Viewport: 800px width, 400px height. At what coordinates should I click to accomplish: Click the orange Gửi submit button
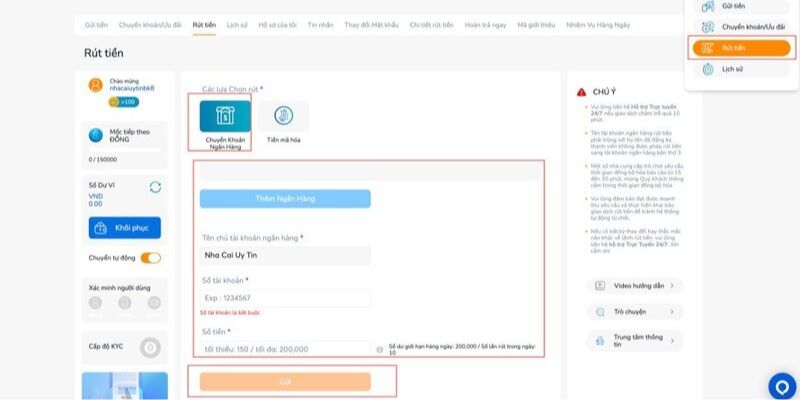285,382
